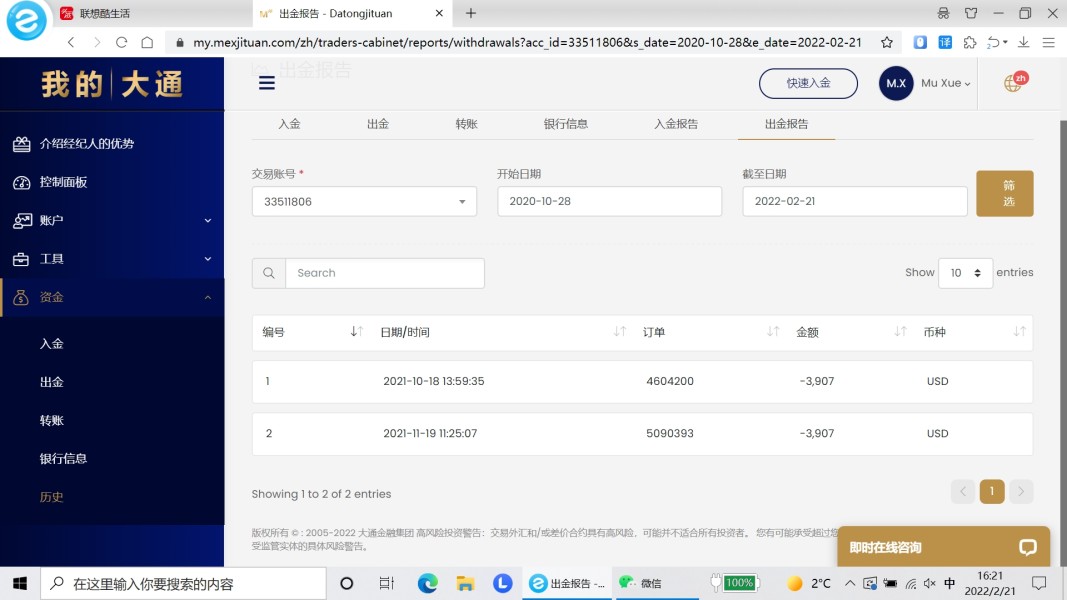This screenshot has width=1067, height=600.
Task: Click the language globe icon
Action: [x=1013, y=83]
